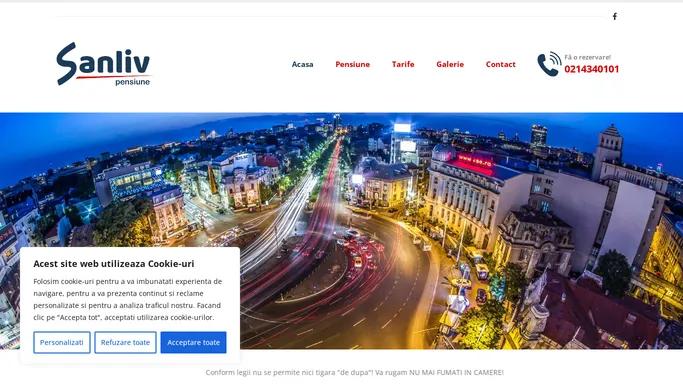Call reservation number 0214340101
This screenshot has width=683, height=384.
592,69
